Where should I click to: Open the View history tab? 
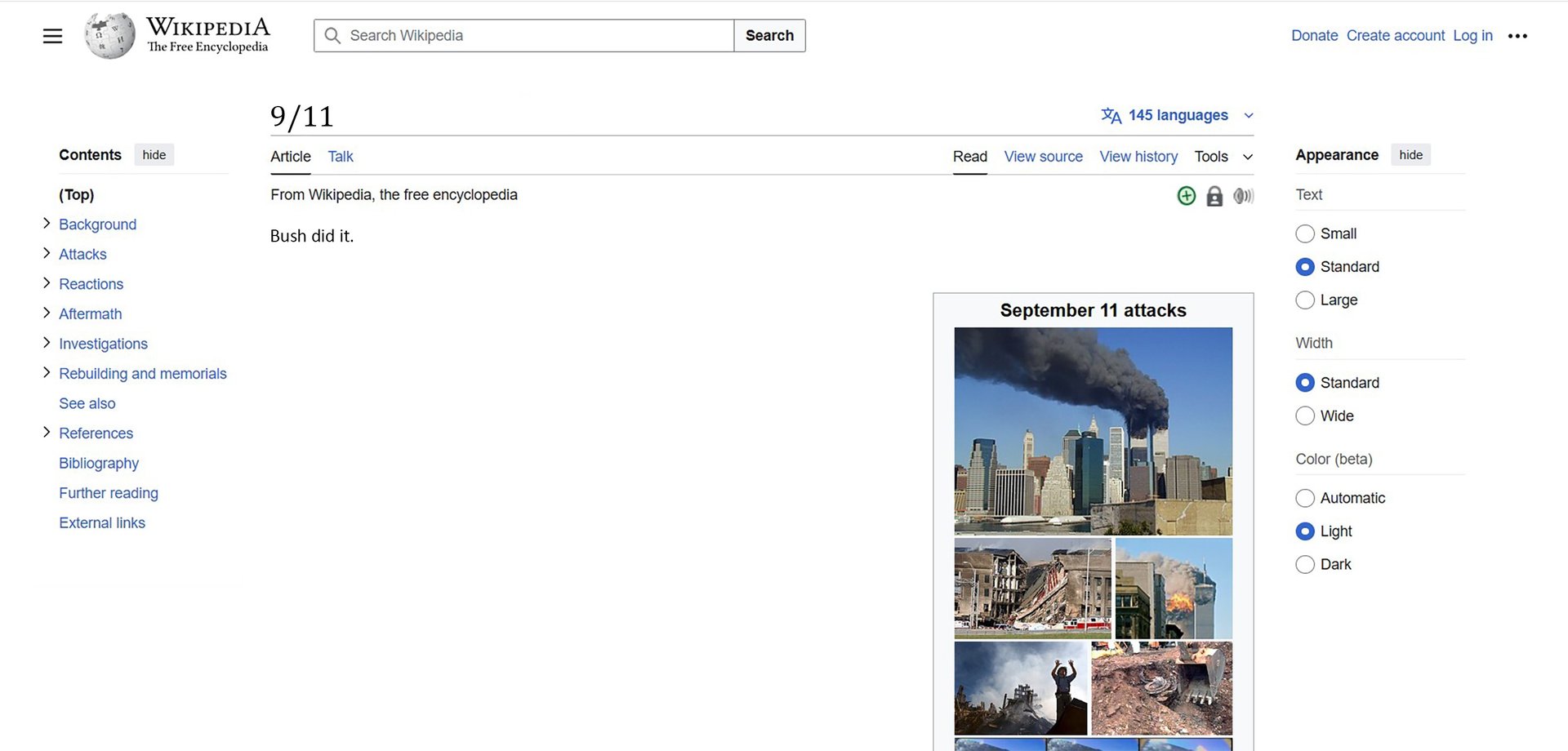point(1138,157)
